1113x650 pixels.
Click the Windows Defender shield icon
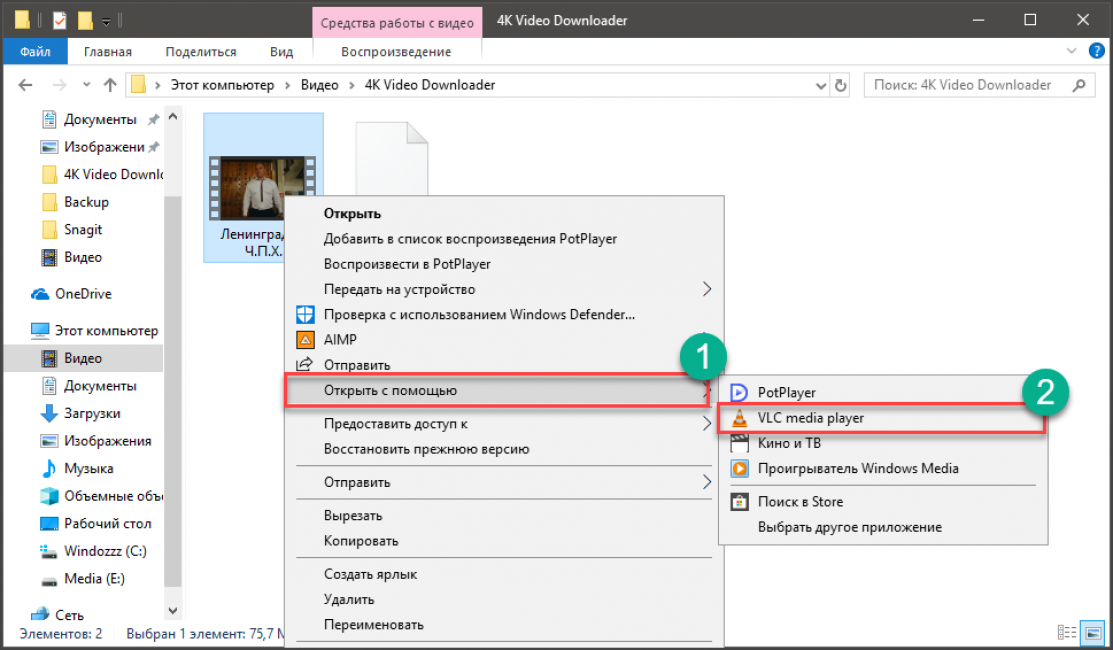coord(305,314)
